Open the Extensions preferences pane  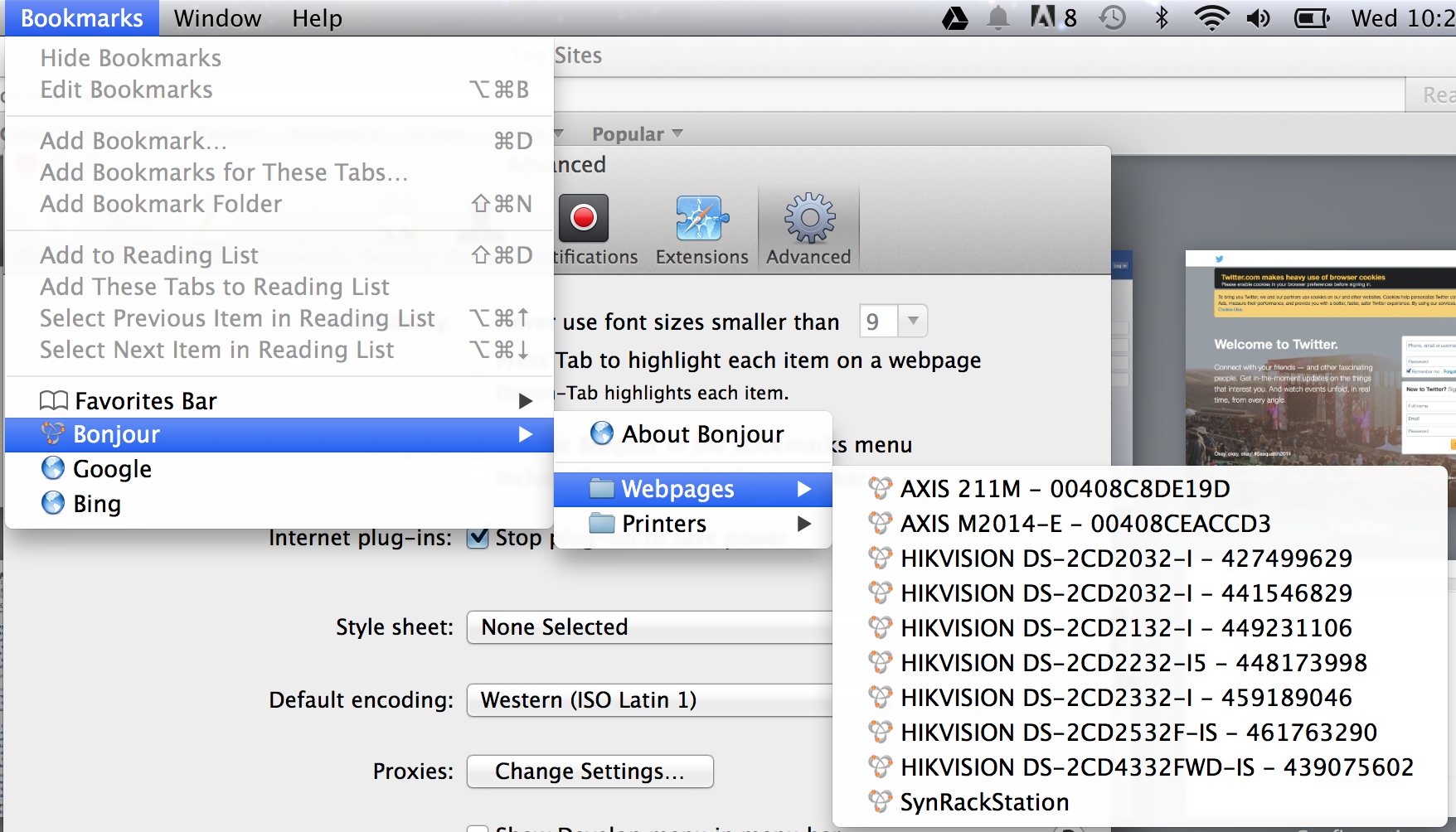pyautogui.click(x=701, y=230)
